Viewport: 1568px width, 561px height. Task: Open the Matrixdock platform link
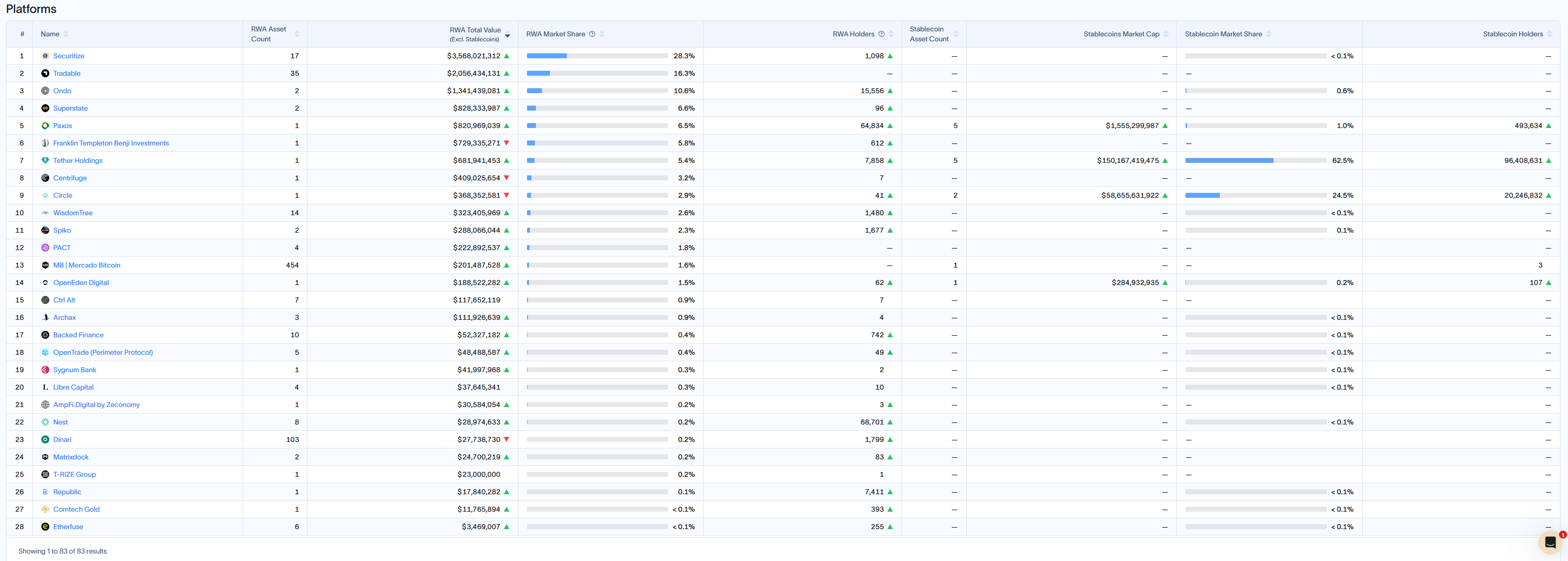coord(71,457)
